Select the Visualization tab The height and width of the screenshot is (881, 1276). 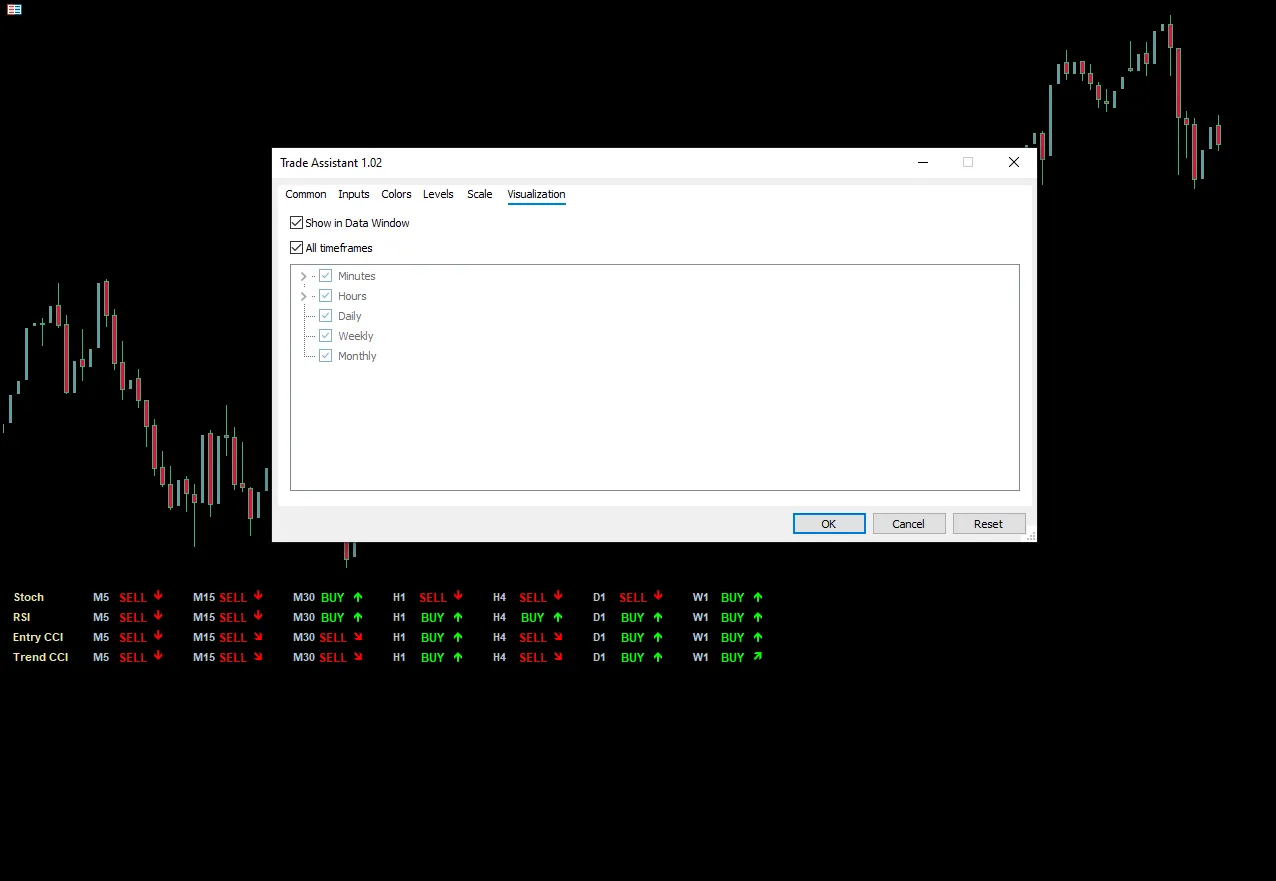tap(536, 194)
